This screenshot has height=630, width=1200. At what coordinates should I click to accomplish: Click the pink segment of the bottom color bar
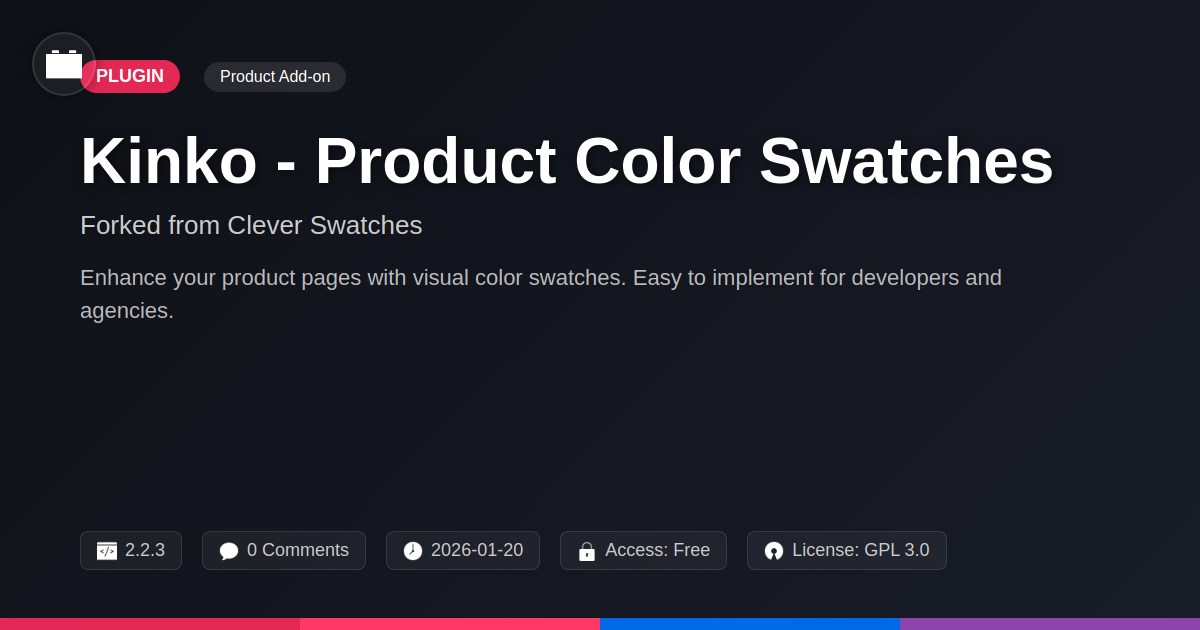450,624
